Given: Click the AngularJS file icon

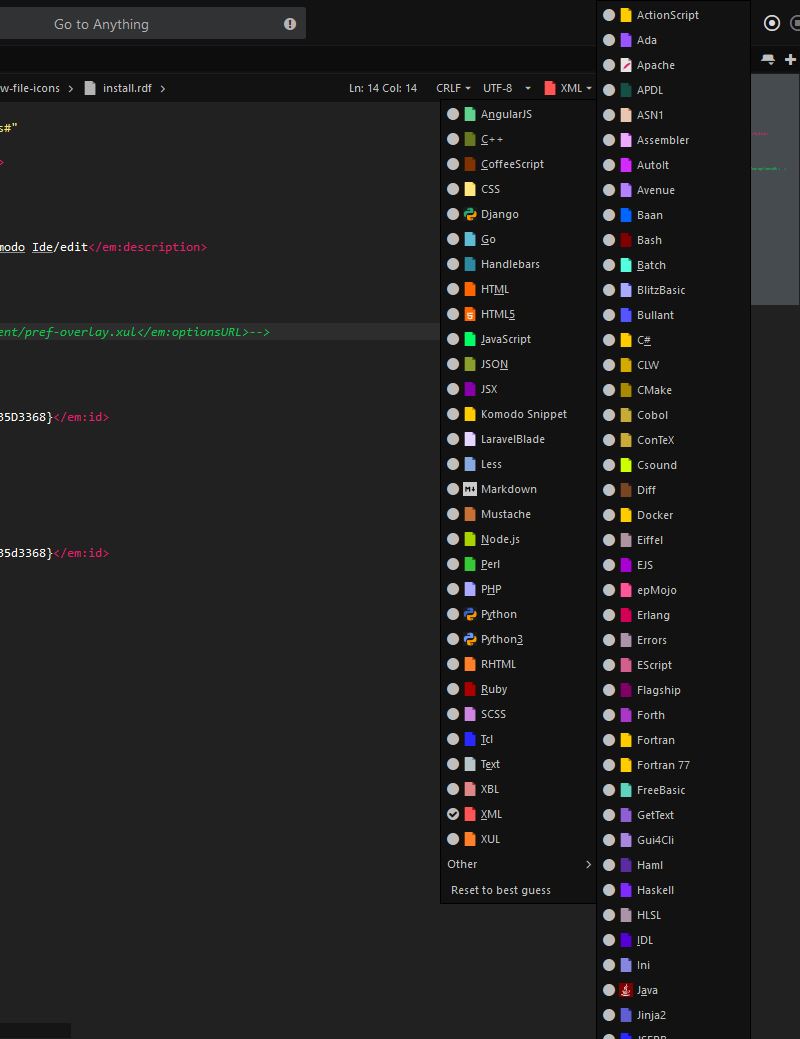Looking at the screenshot, I should point(470,114).
